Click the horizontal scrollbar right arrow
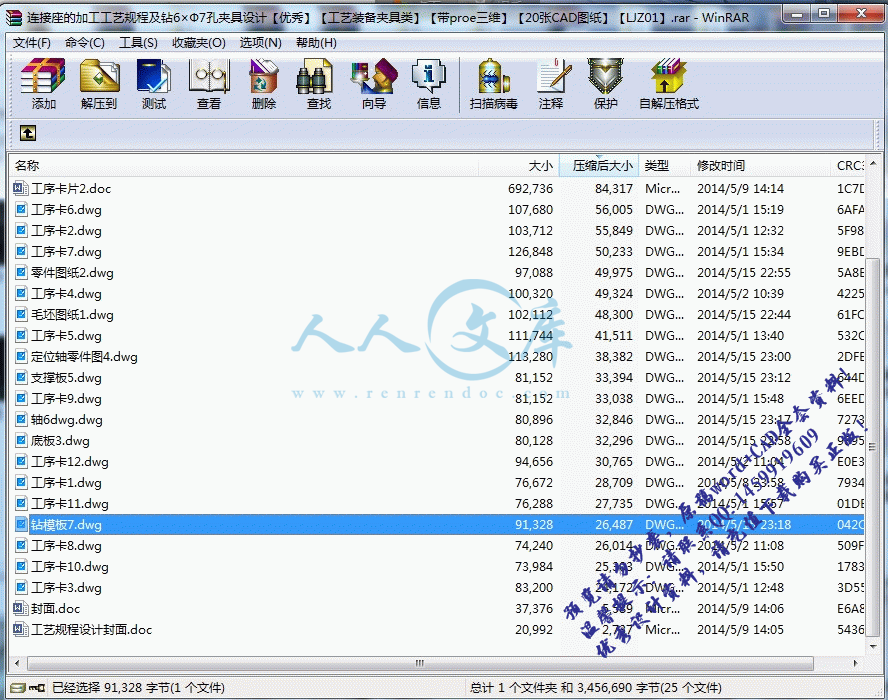Image resolution: width=888 pixels, height=700 pixels. tap(855, 663)
